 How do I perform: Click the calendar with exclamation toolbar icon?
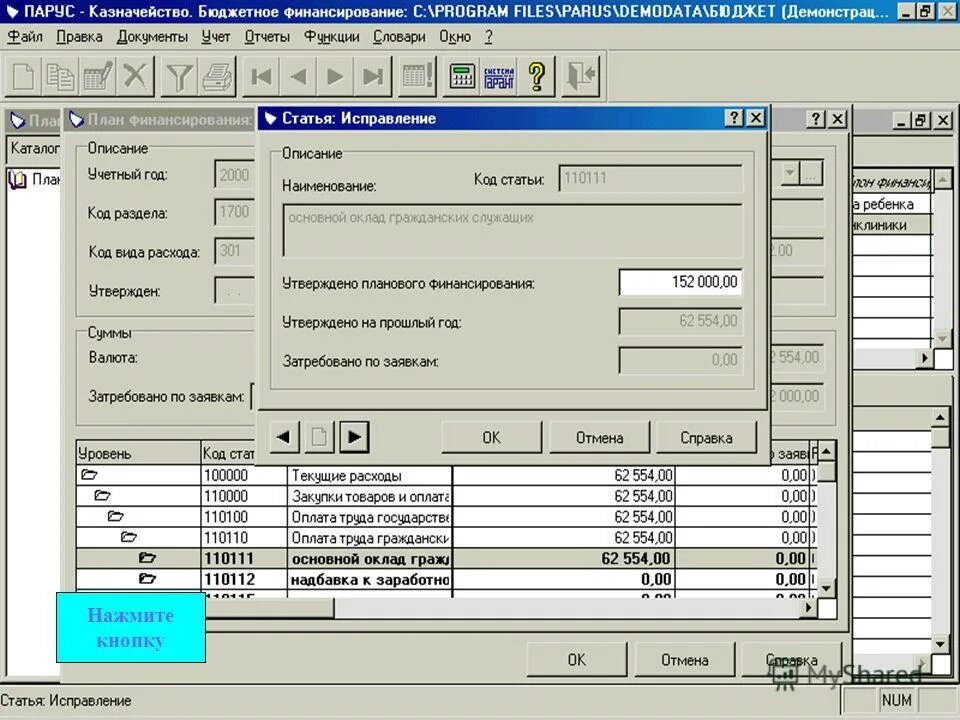pyautogui.click(x=418, y=77)
